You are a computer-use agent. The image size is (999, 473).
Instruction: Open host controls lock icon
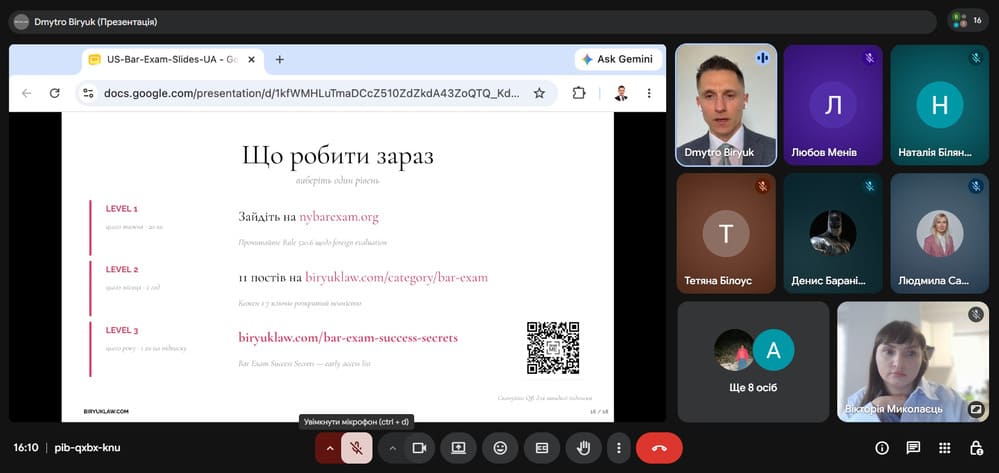[x=975, y=448]
